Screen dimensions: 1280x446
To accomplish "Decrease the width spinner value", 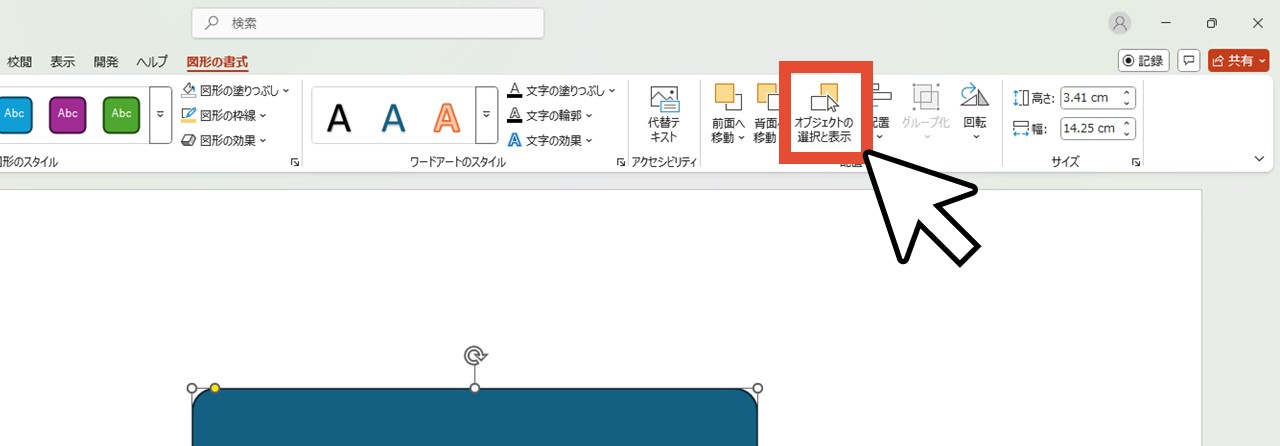I will [1128, 134].
